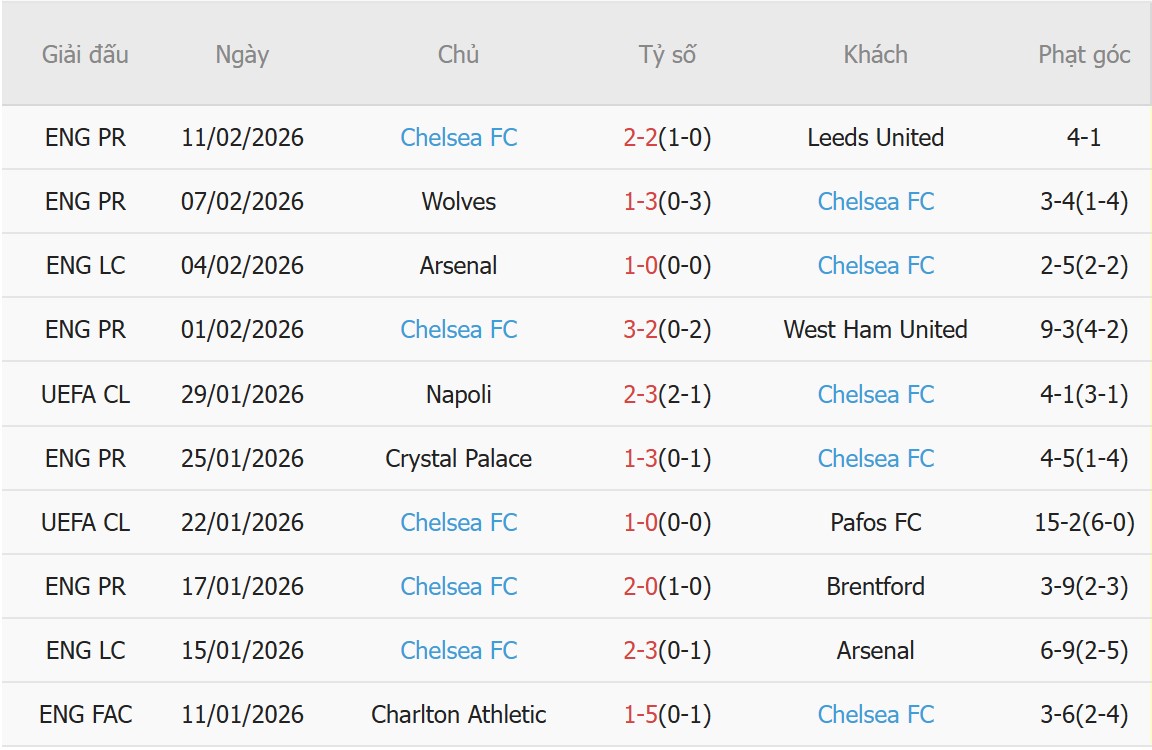Viewport: 1152px width, 750px height.
Task: Click the 15-2 corner count for Pafos match
Action: 1060,523
